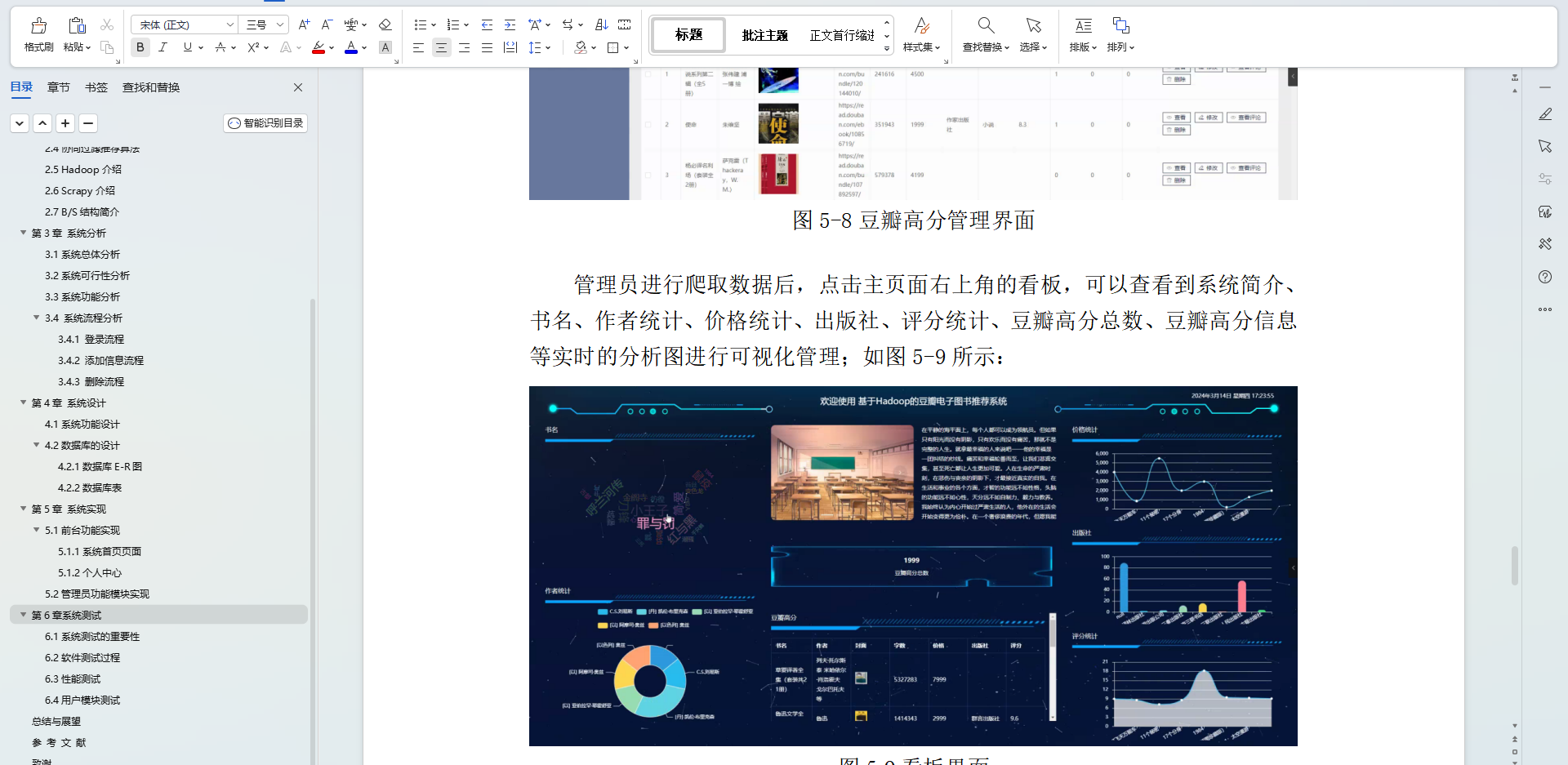Switch to the 查找和替换 tab
The height and width of the screenshot is (765, 1568).
[x=151, y=87]
